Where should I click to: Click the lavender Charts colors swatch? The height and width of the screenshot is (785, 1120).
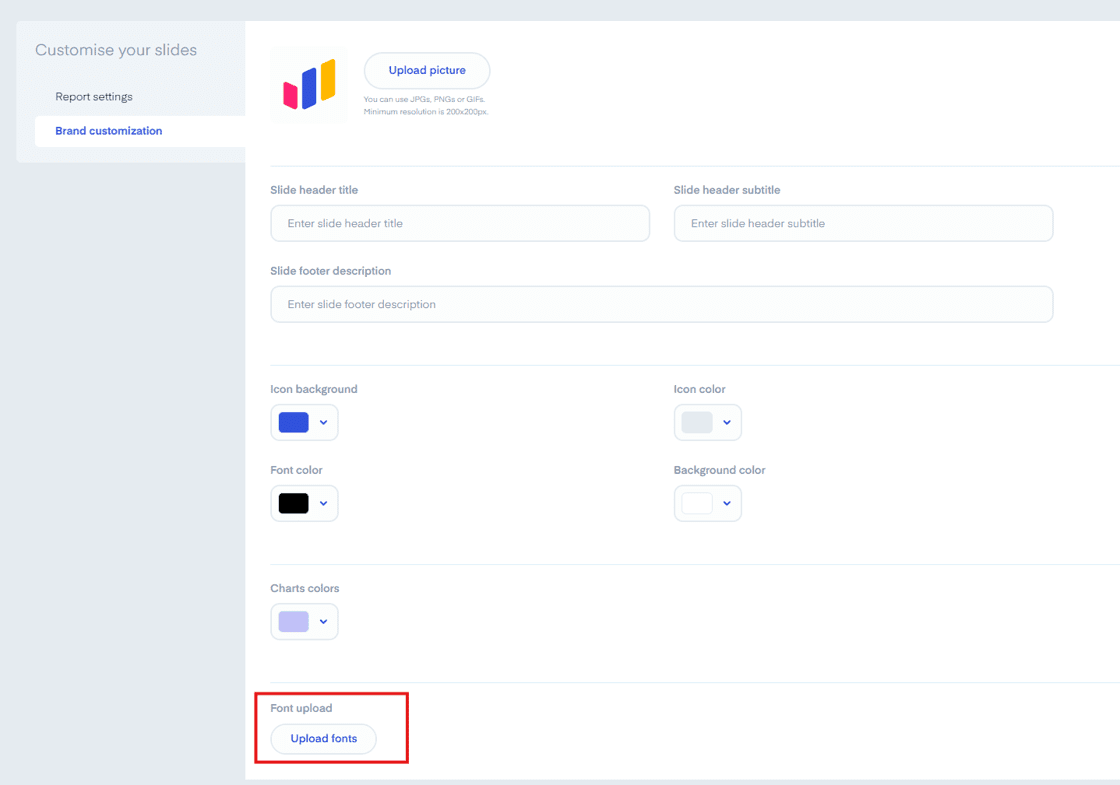coord(294,621)
